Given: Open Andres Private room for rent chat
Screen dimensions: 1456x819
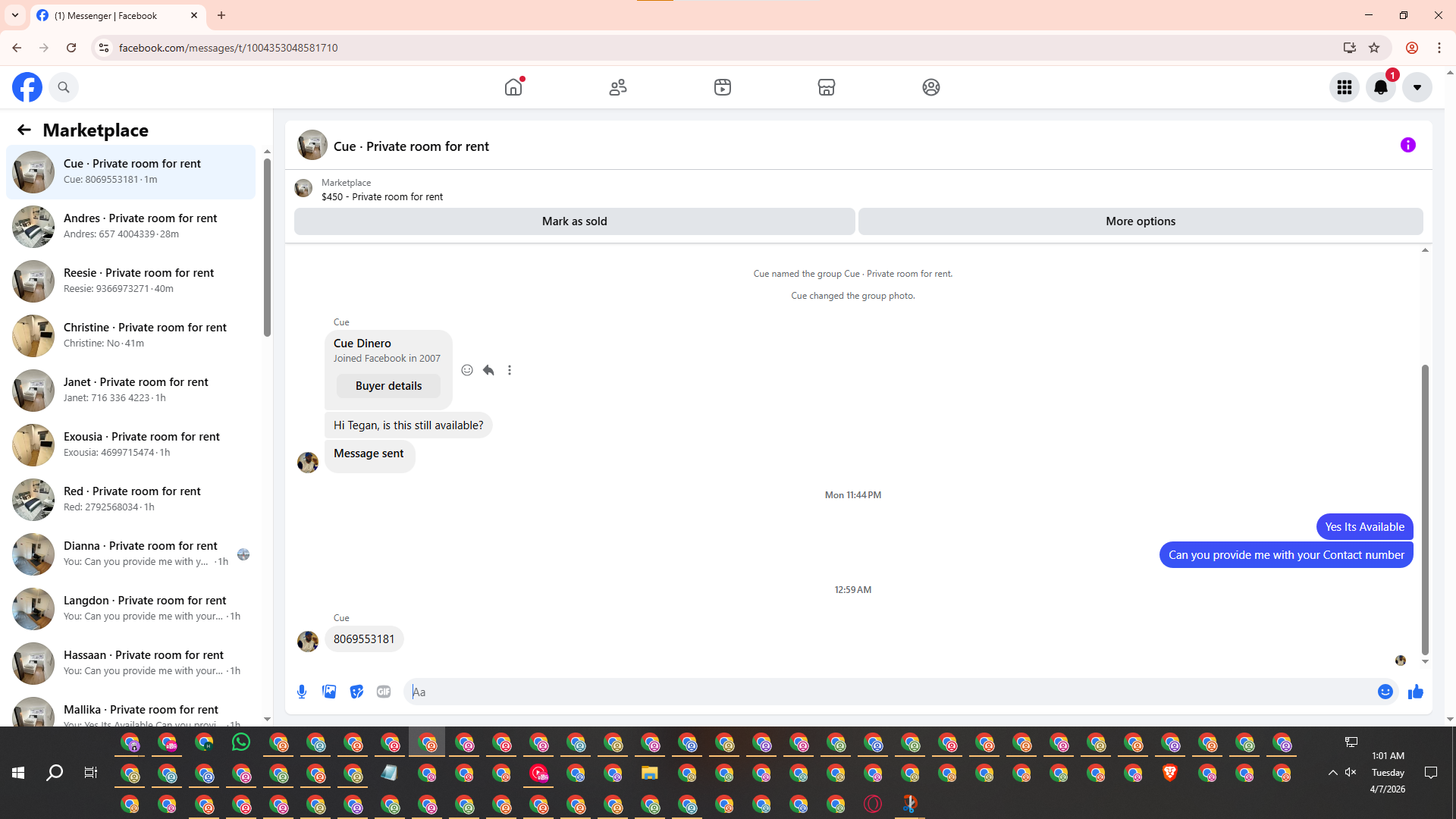Looking at the screenshot, I should pyautogui.click(x=130, y=226).
